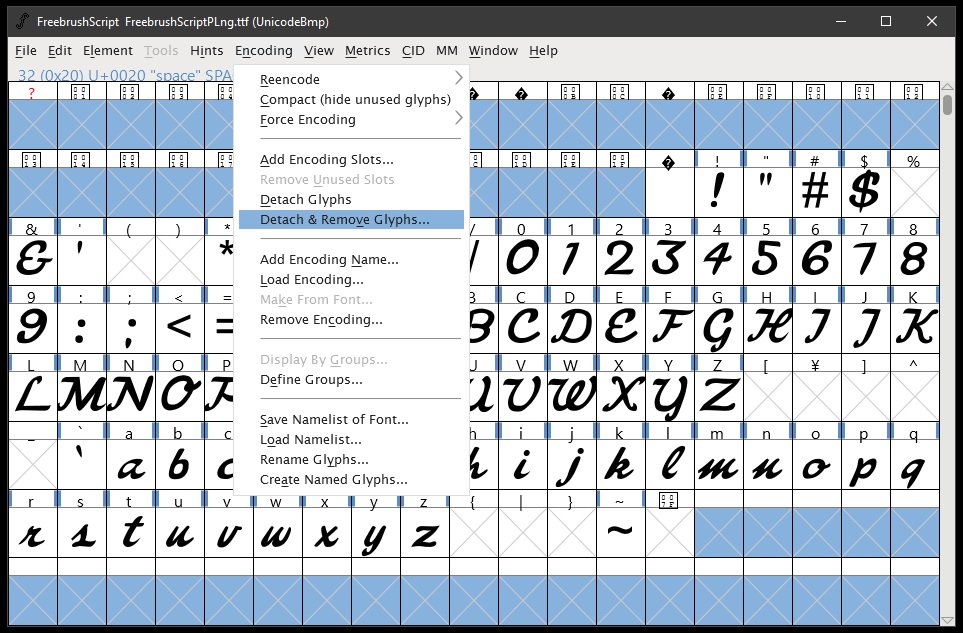Select the lowercase q glyph cell

pyautogui.click(x=914, y=465)
